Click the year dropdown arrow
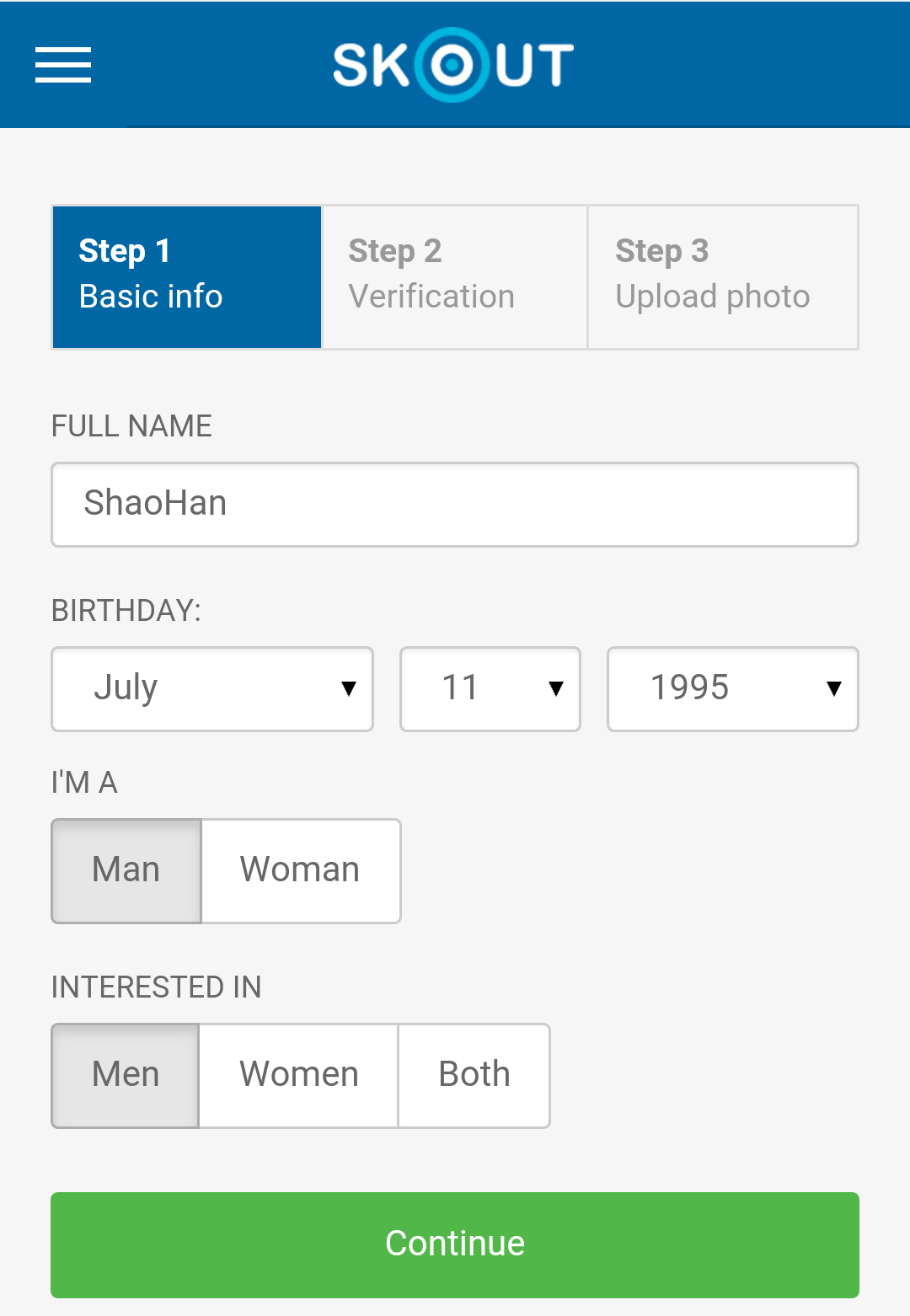 [834, 689]
